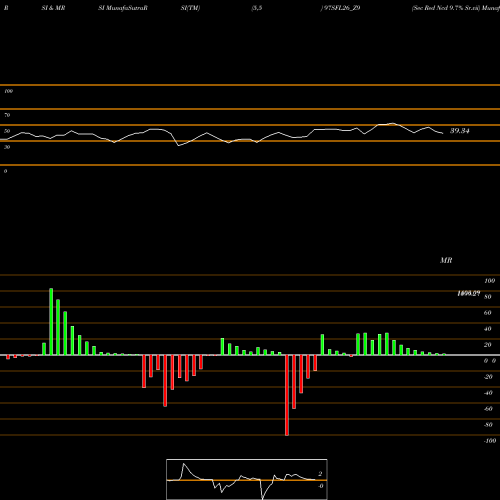The width and height of the screenshot is (500, 500).
Task: Click the 'SI & MR' header text
Action: click(x=53, y=8)
